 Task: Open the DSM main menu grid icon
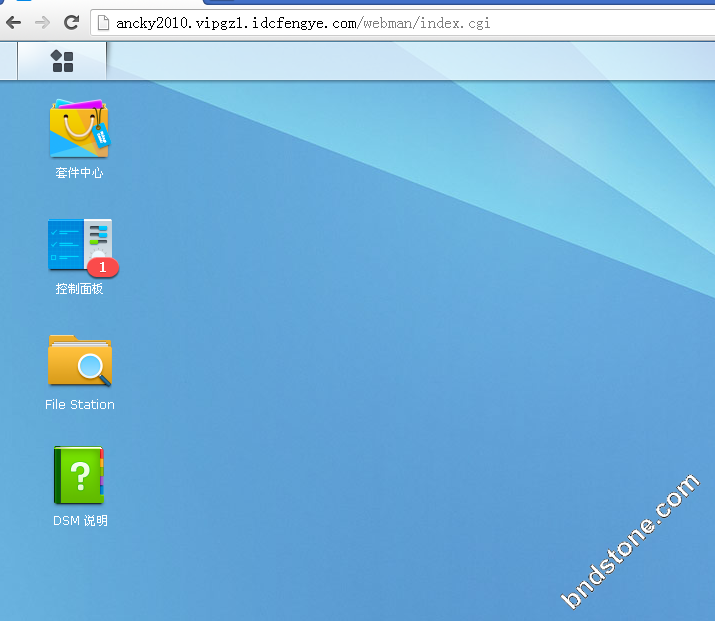pyautogui.click(x=62, y=61)
